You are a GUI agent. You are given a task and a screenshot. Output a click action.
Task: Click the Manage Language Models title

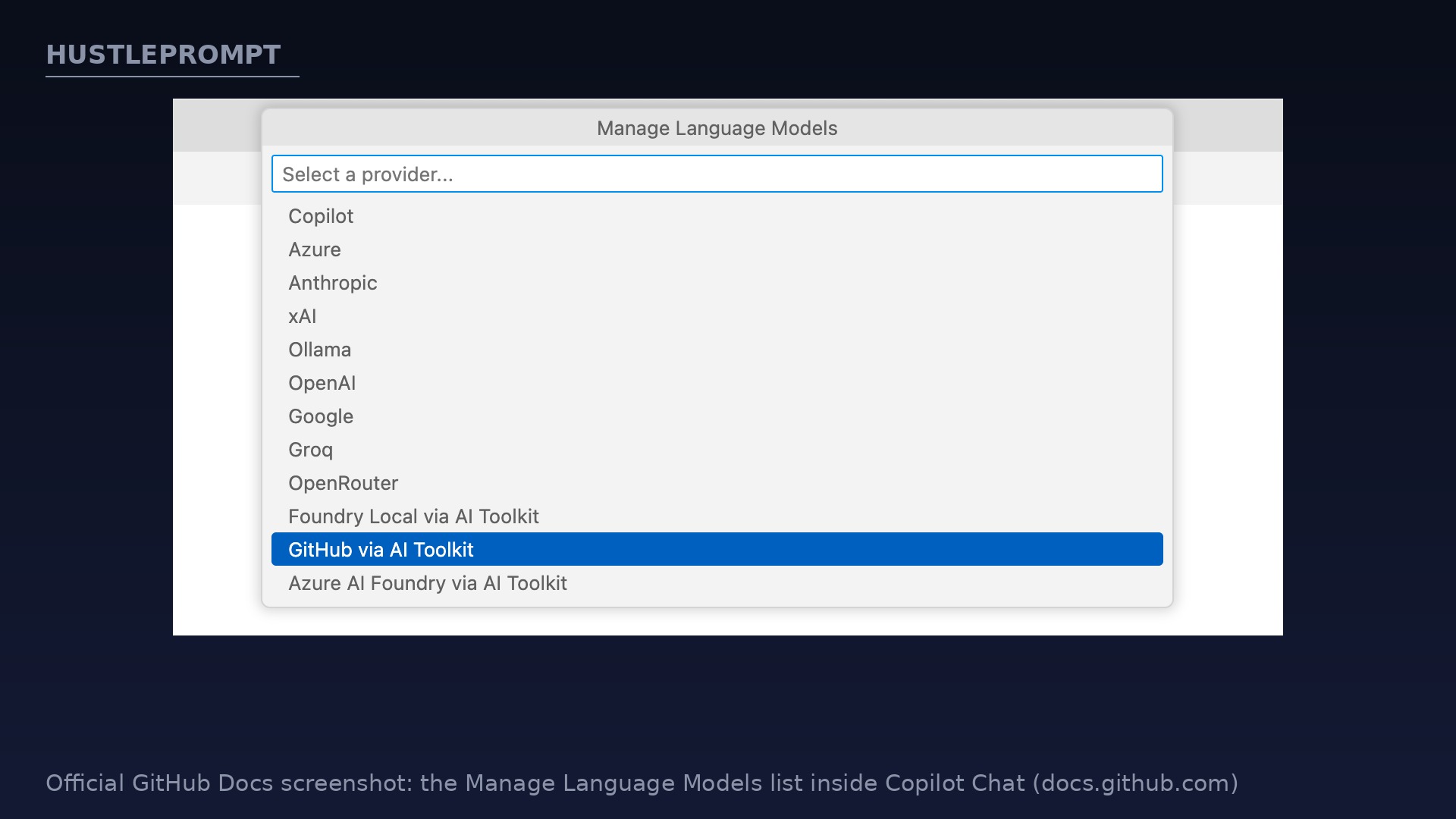click(x=717, y=128)
